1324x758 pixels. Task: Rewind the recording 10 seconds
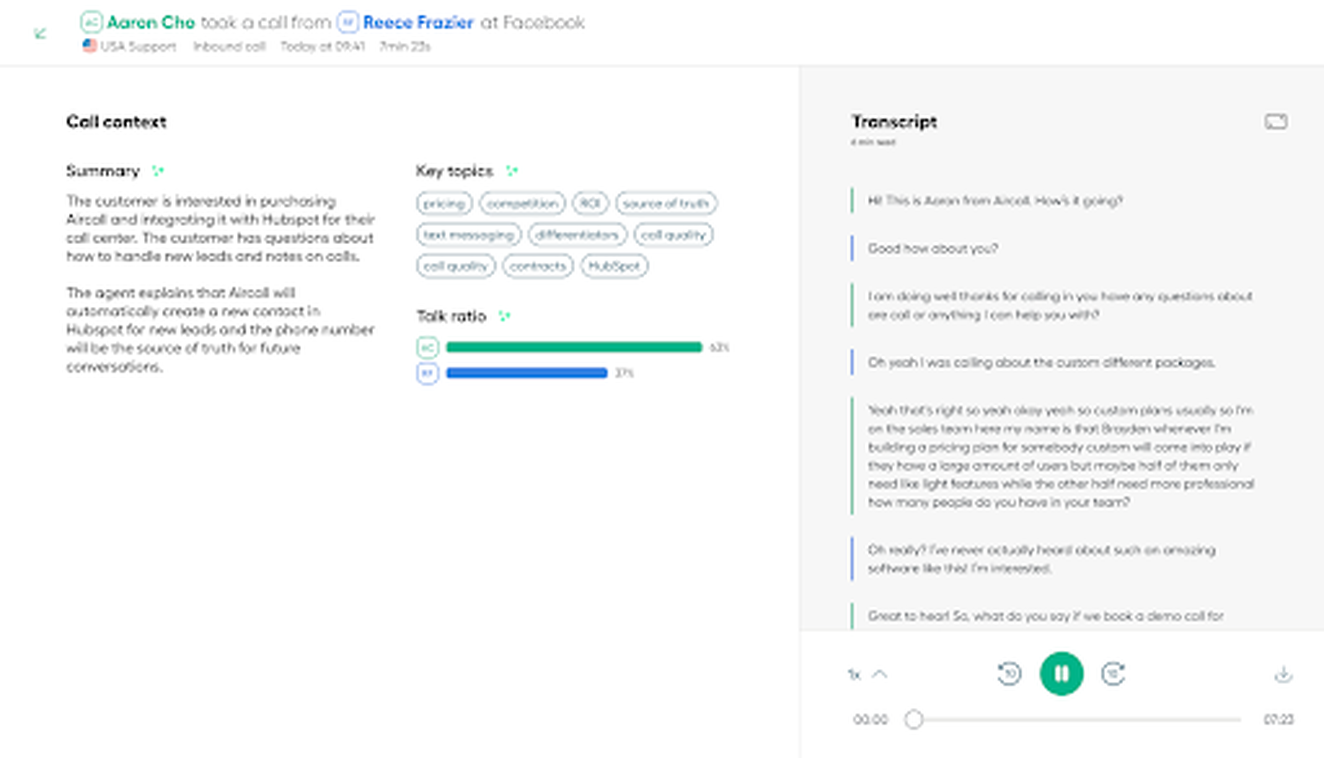tap(1010, 674)
